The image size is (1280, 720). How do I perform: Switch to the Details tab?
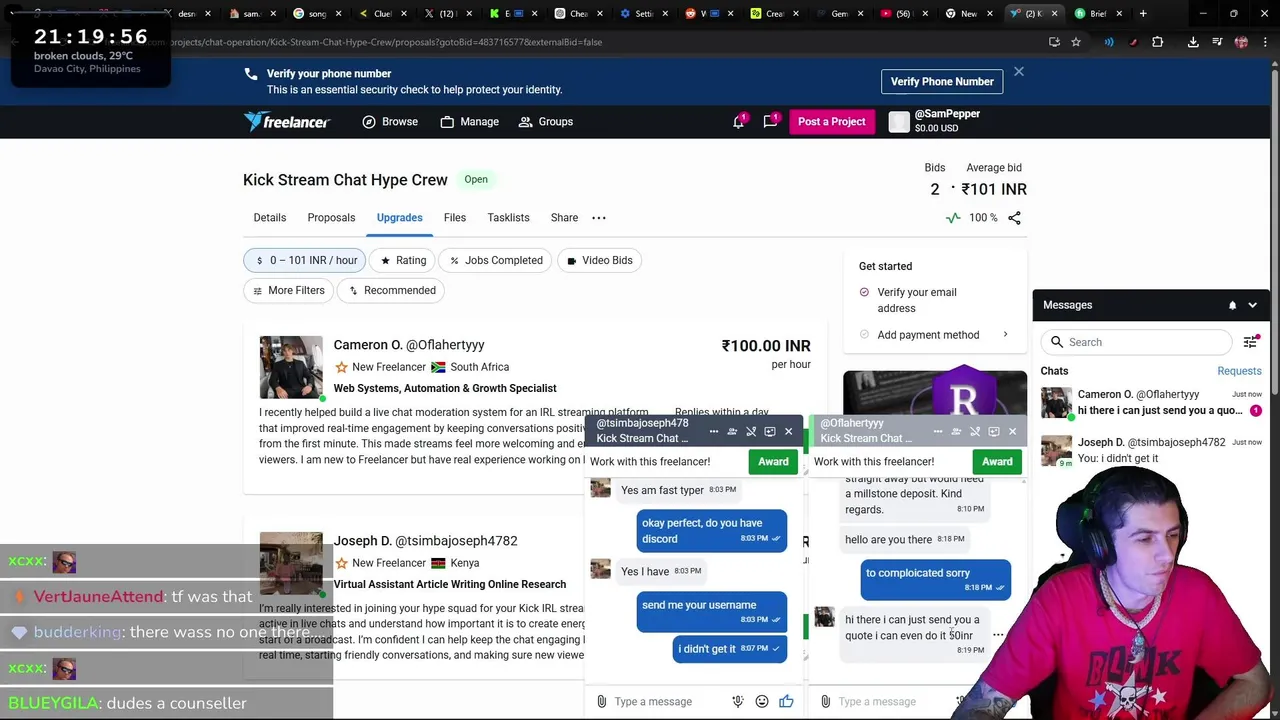269,217
